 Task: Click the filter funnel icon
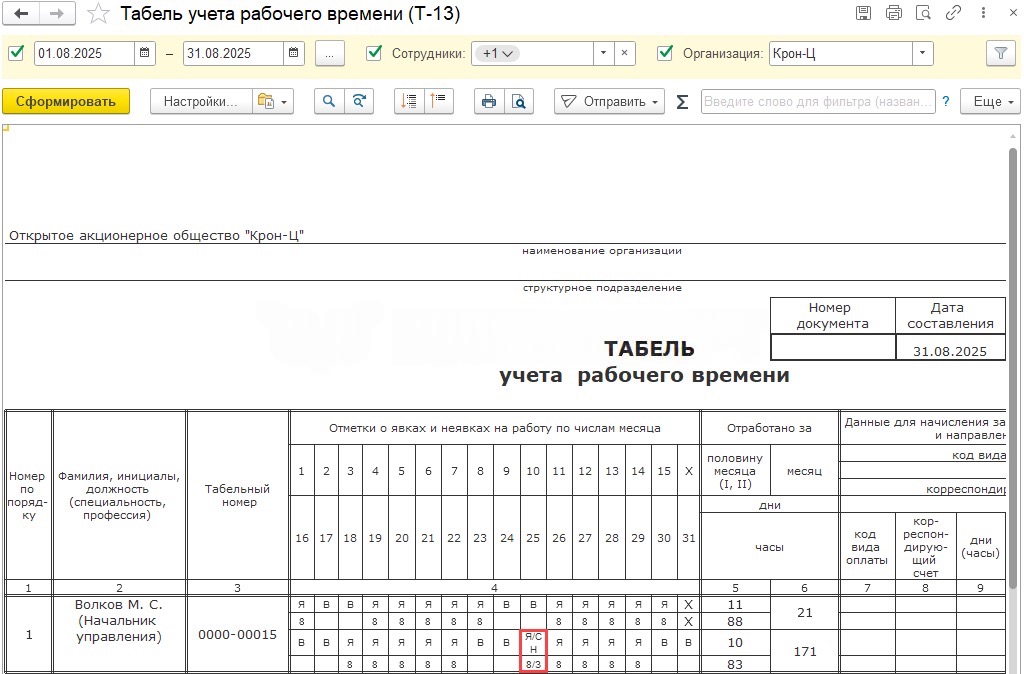point(998,54)
